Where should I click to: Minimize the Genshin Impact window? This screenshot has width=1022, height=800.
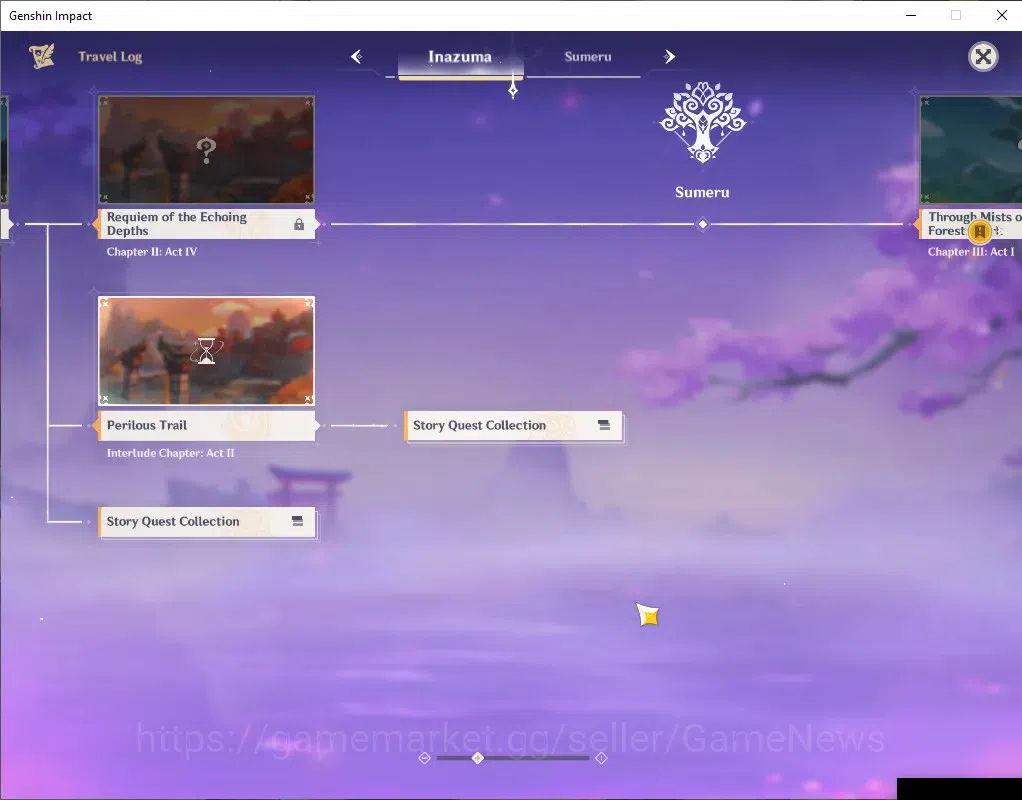point(911,15)
